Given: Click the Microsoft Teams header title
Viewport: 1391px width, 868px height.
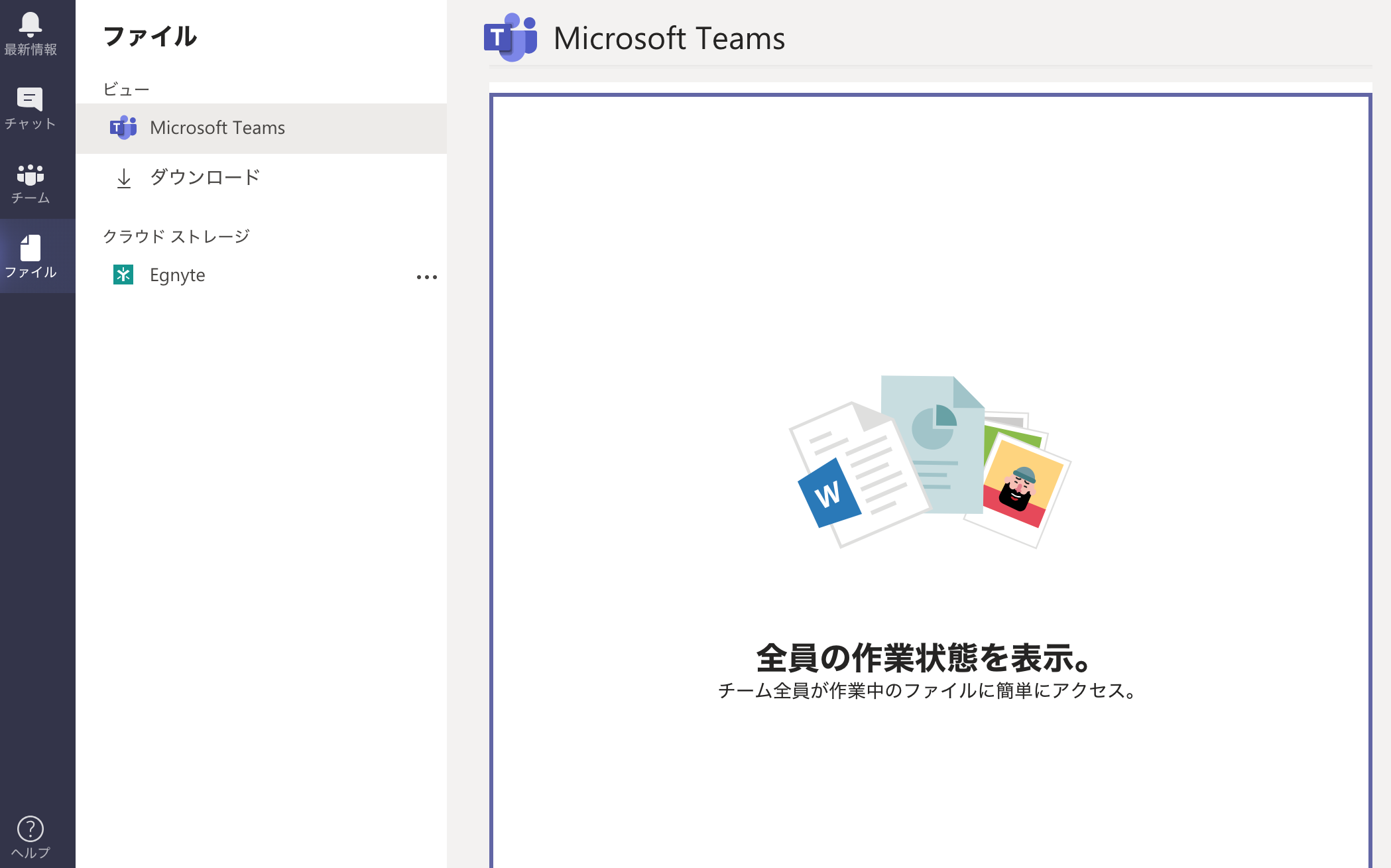Looking at the screenshot, I should [669, 38].
